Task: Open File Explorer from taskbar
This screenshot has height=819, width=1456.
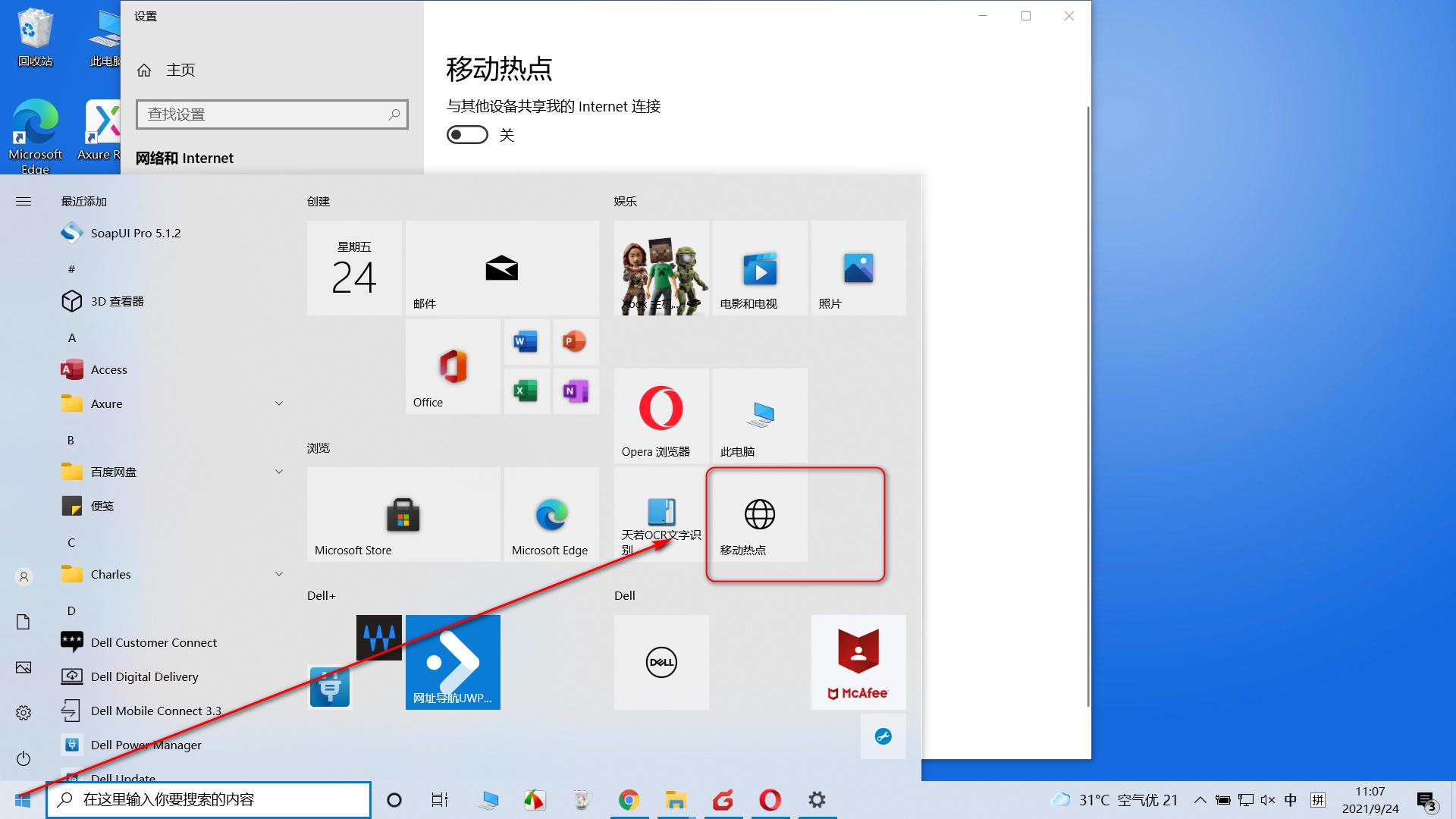Action: pos(676,800)
